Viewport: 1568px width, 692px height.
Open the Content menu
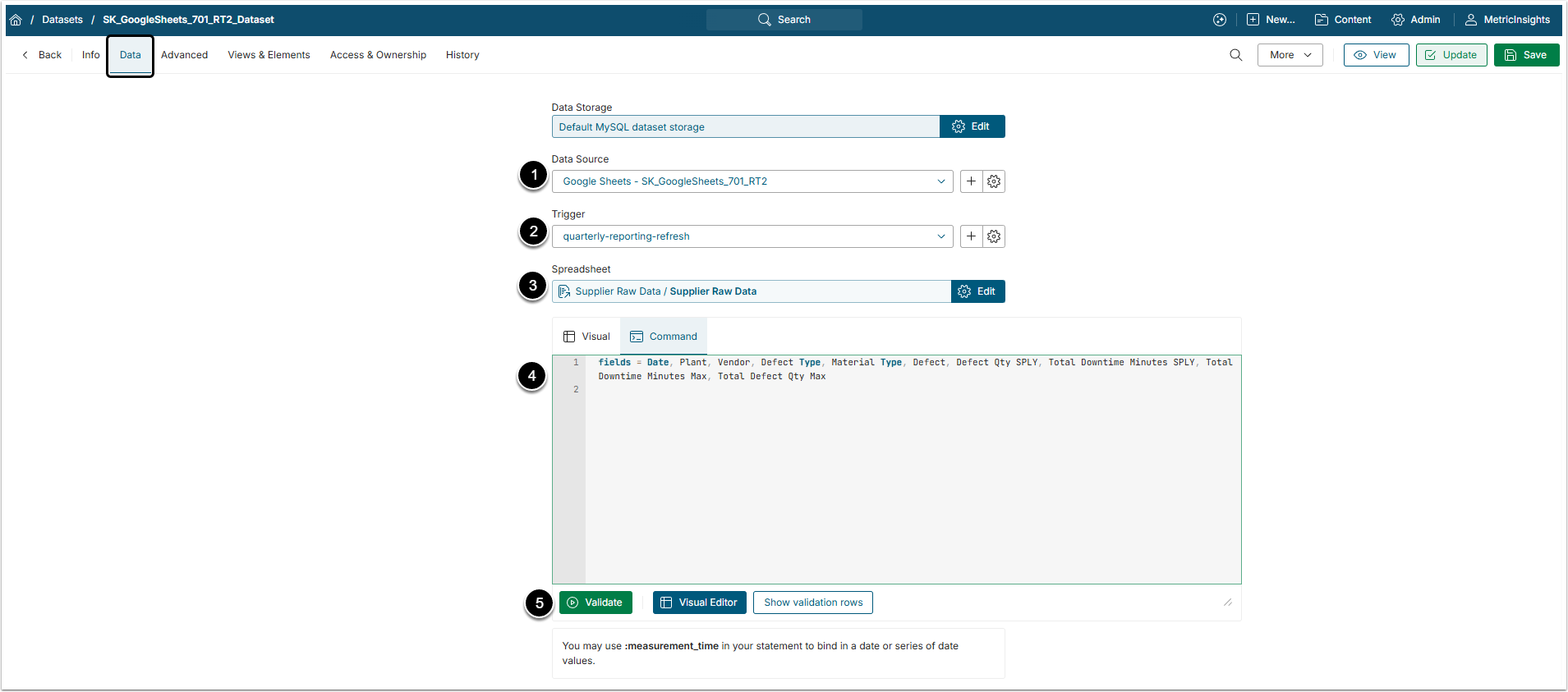pyautogui.click(x=1343, y=20)
